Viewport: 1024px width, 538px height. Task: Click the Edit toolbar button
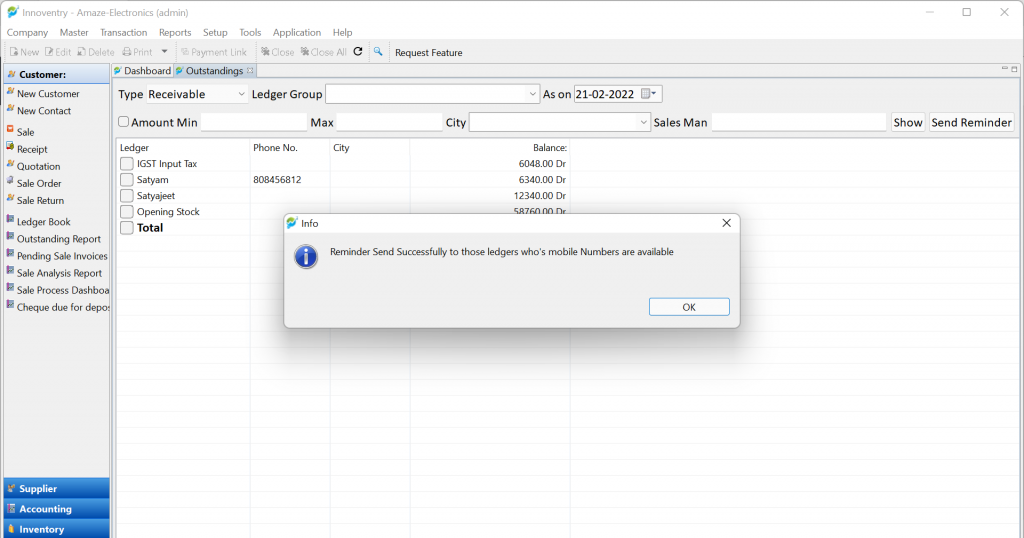(57, 52)
